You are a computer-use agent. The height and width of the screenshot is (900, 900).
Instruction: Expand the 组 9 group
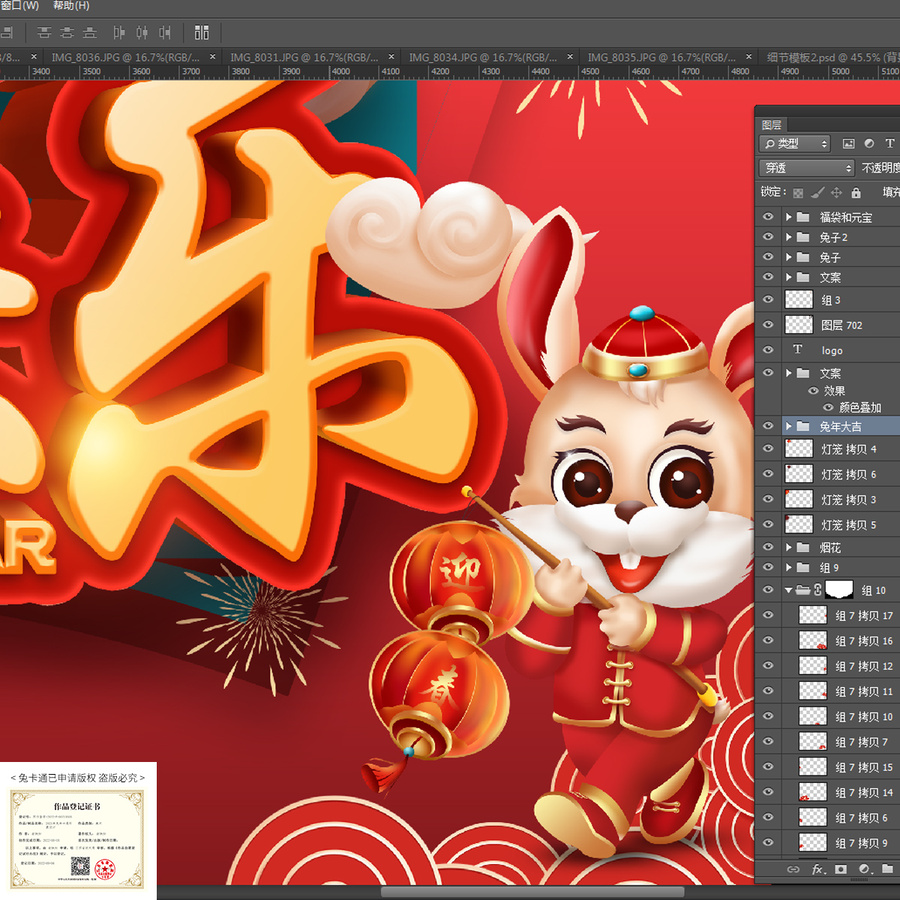[789, 567]
